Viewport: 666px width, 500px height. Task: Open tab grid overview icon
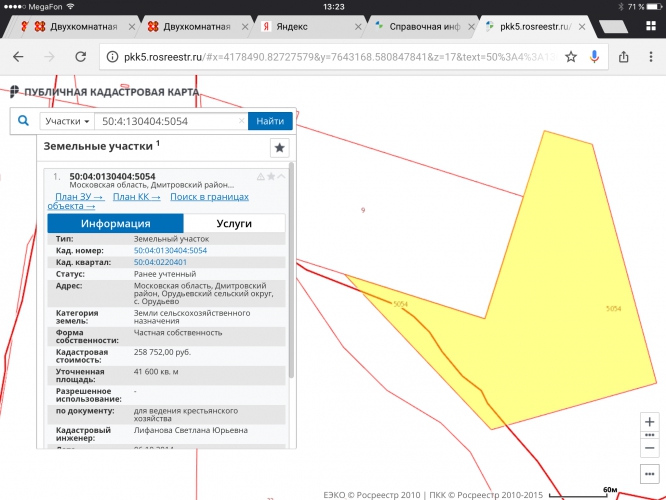[x=651, y=26]
